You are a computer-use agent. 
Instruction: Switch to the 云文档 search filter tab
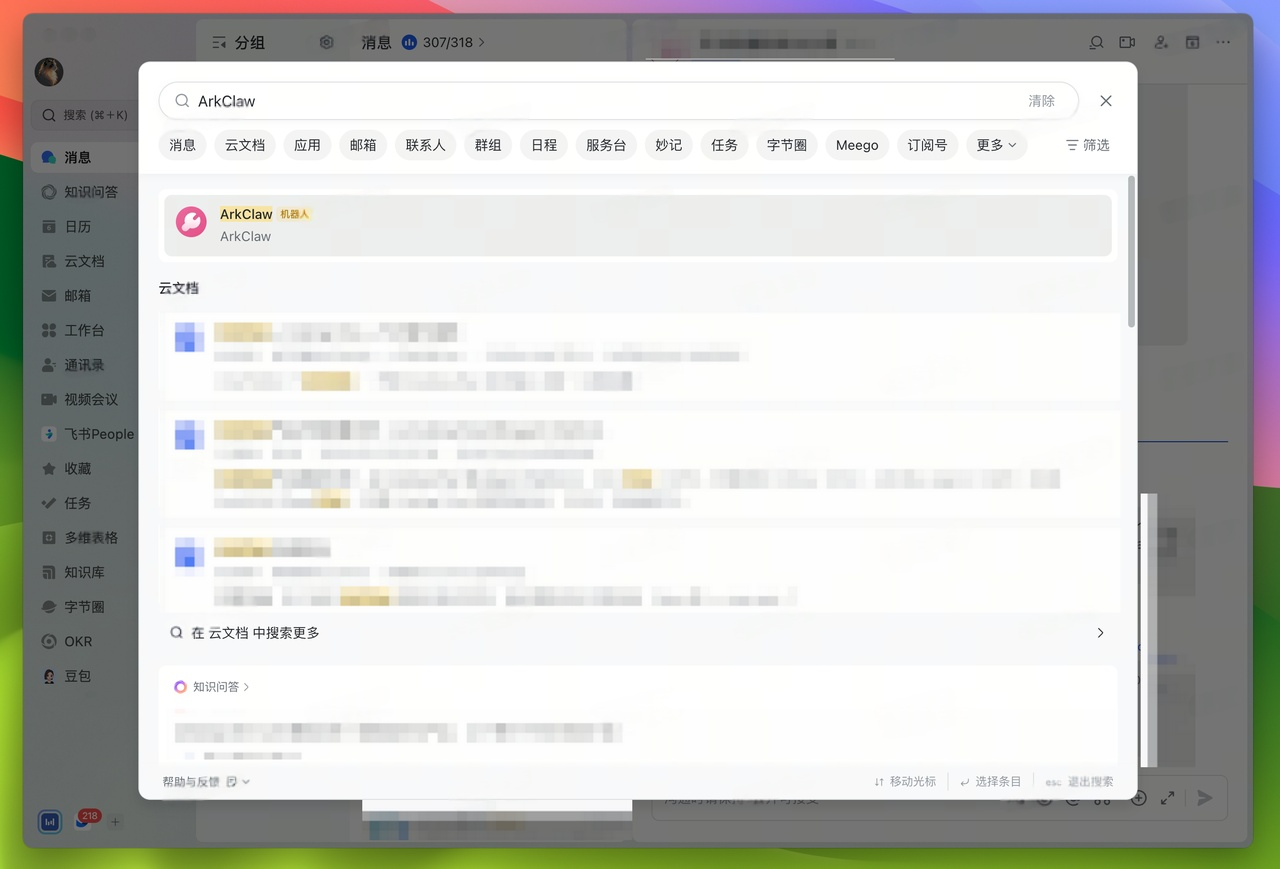245,144
